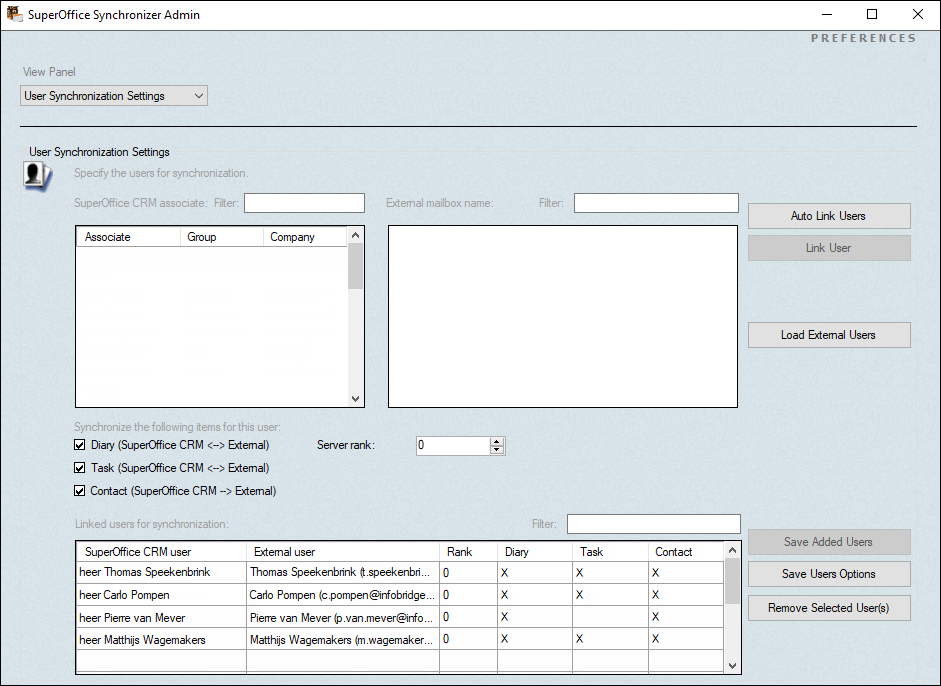Click the empty Task cell for Pierre van Mever
Viewport: 941px width, 686px height.
tap(610, 617)
